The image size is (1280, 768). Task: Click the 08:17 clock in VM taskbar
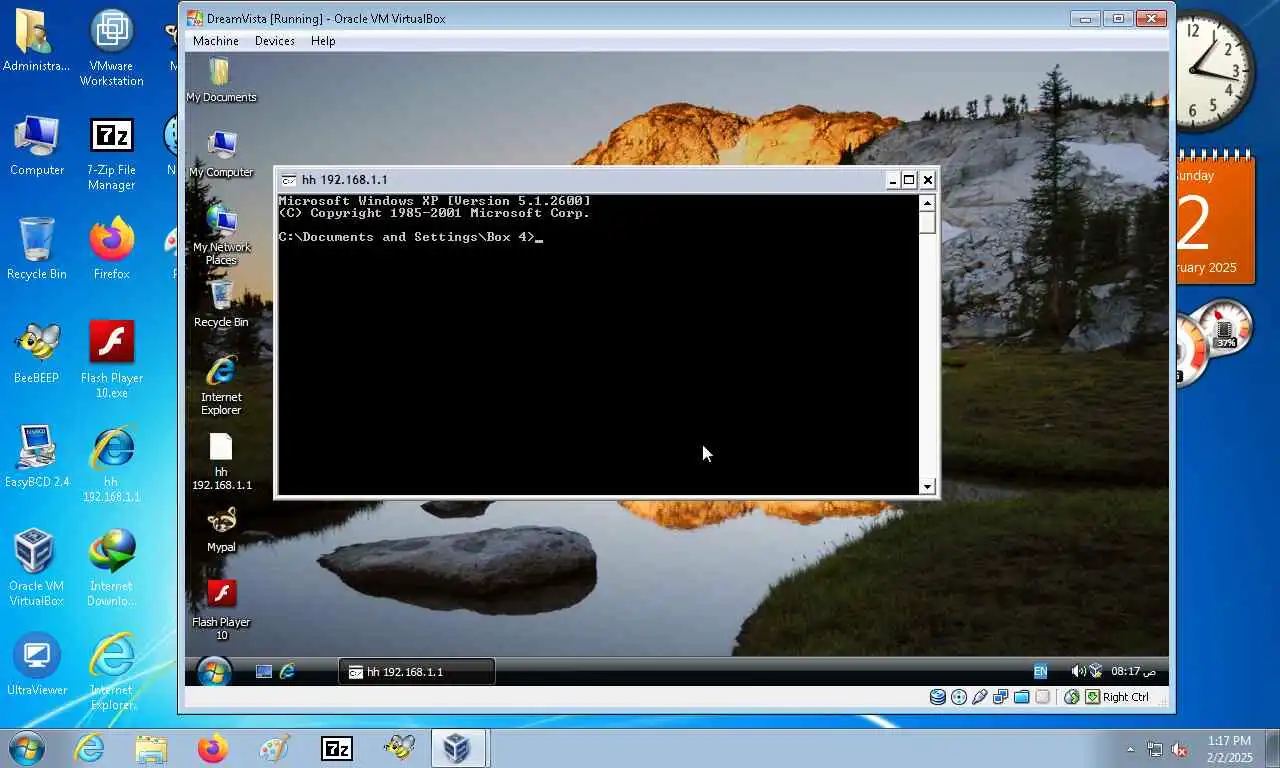(x=1133, y=671)
